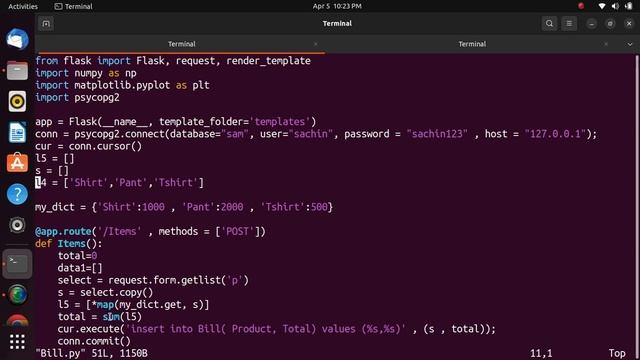Open network status in system tray

(x=602, y=6)
